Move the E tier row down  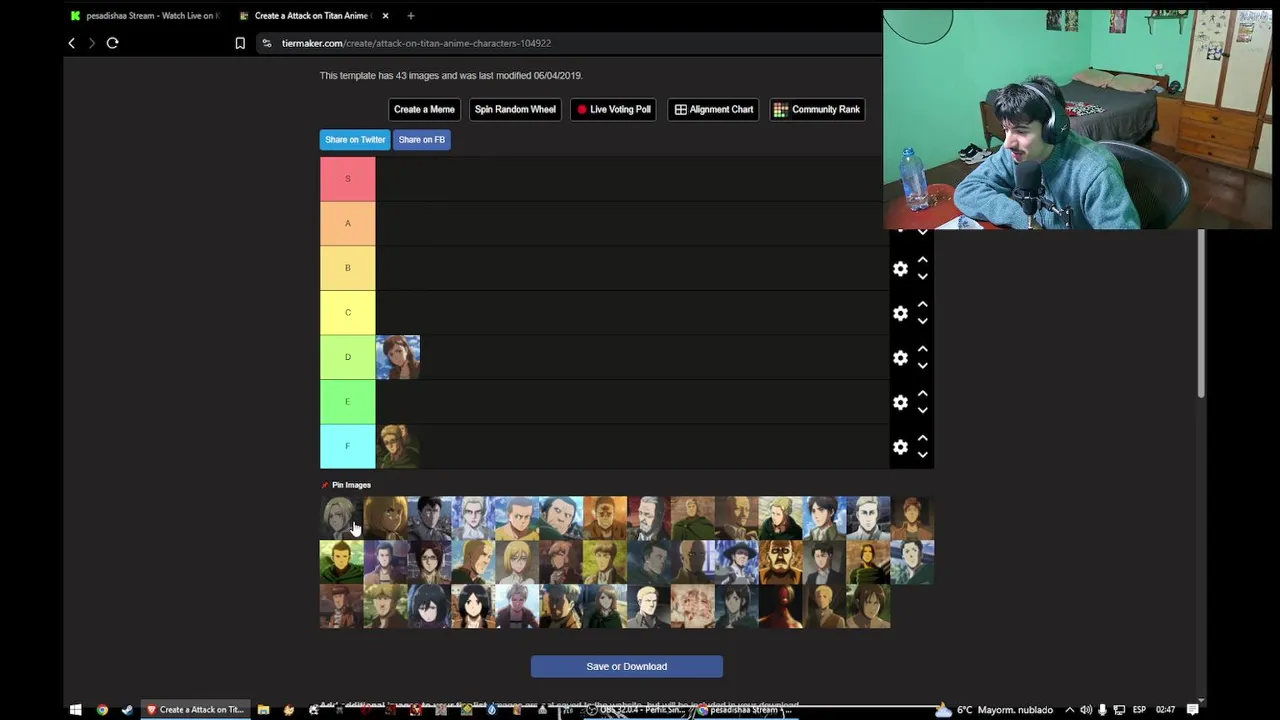[923, 410]
